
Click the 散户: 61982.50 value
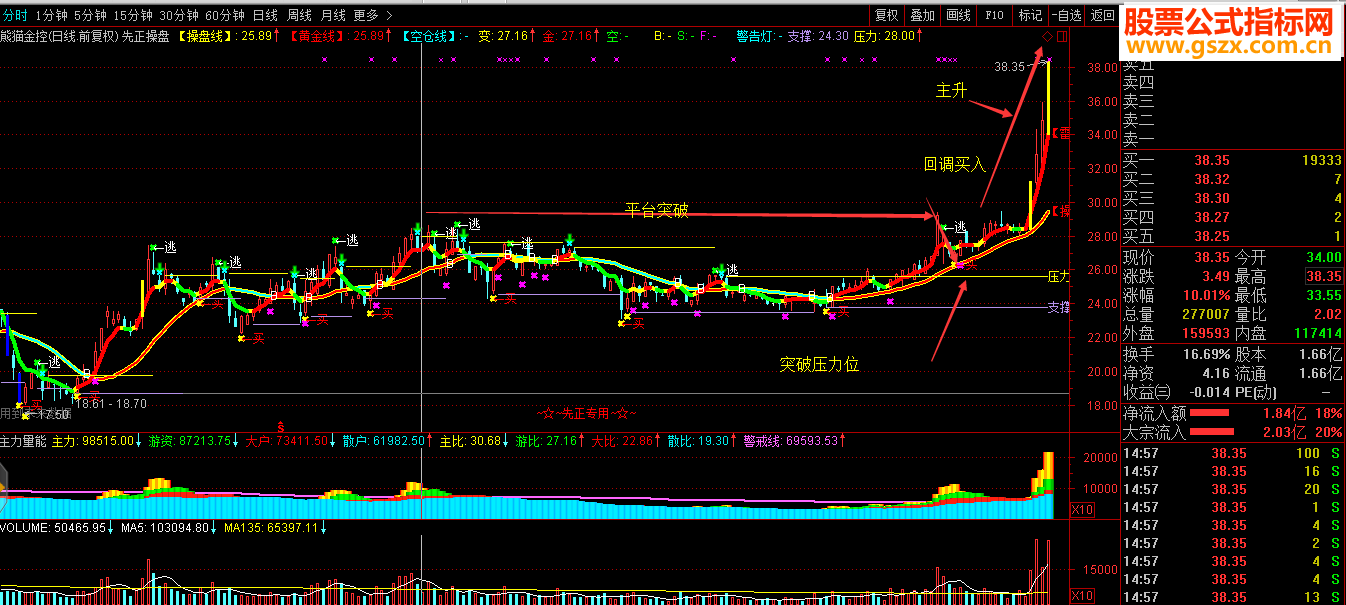point(383,441)
